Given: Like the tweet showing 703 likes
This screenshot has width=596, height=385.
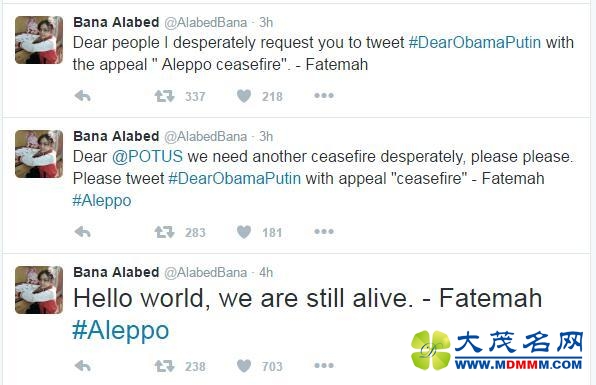Looking at the screenshot, I should 244,366.
